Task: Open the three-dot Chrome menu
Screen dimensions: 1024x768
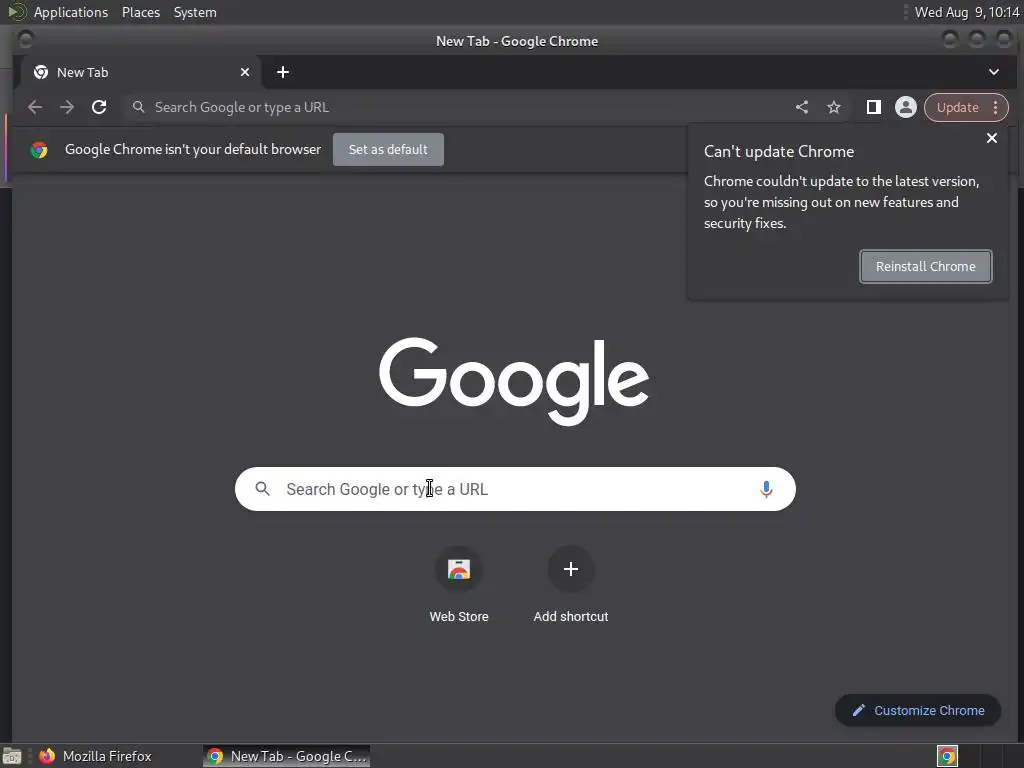Action: click(x=996, y=107)
